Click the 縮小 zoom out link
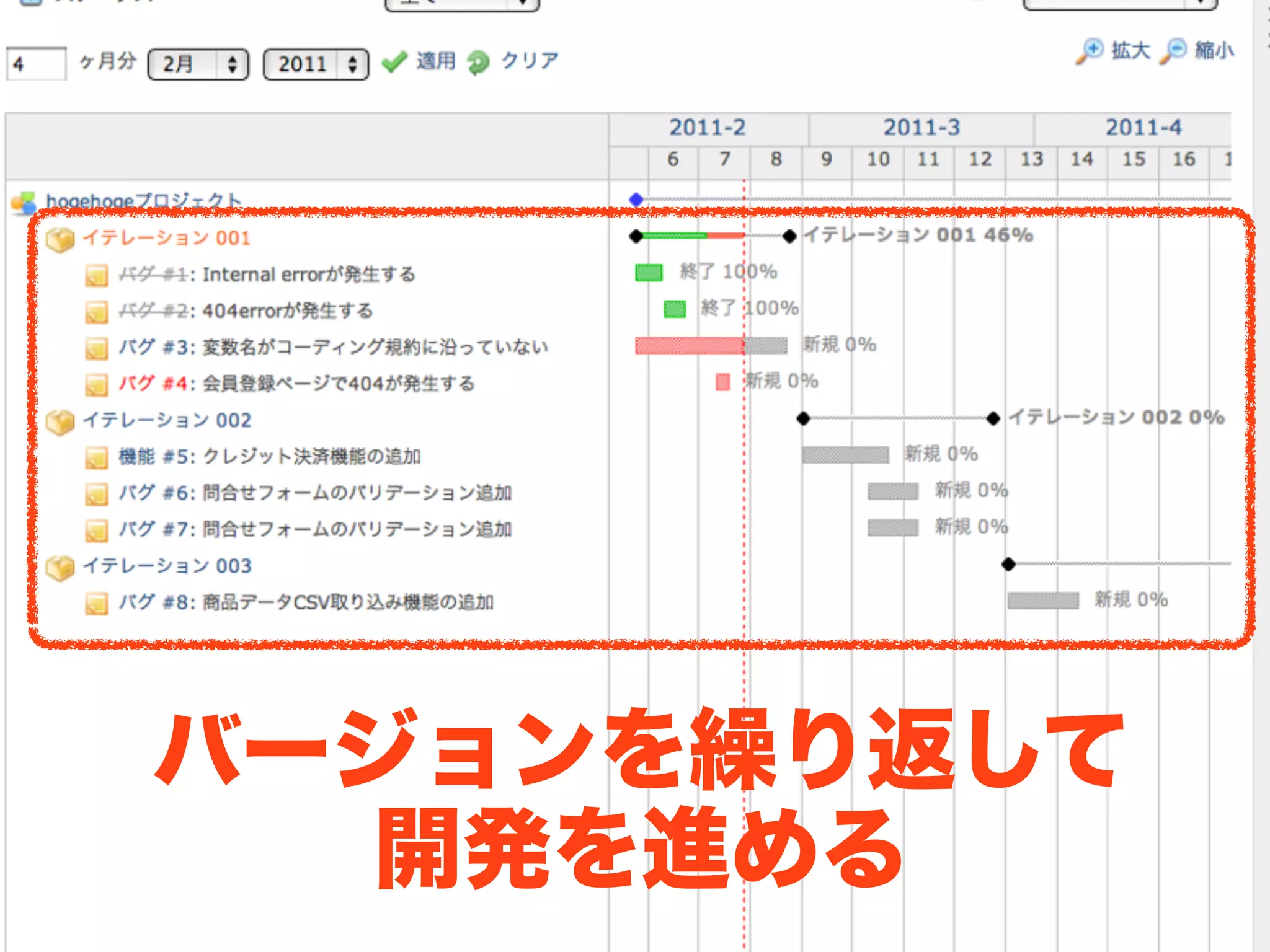1270x952 pixels. [x=1214, y=50]
